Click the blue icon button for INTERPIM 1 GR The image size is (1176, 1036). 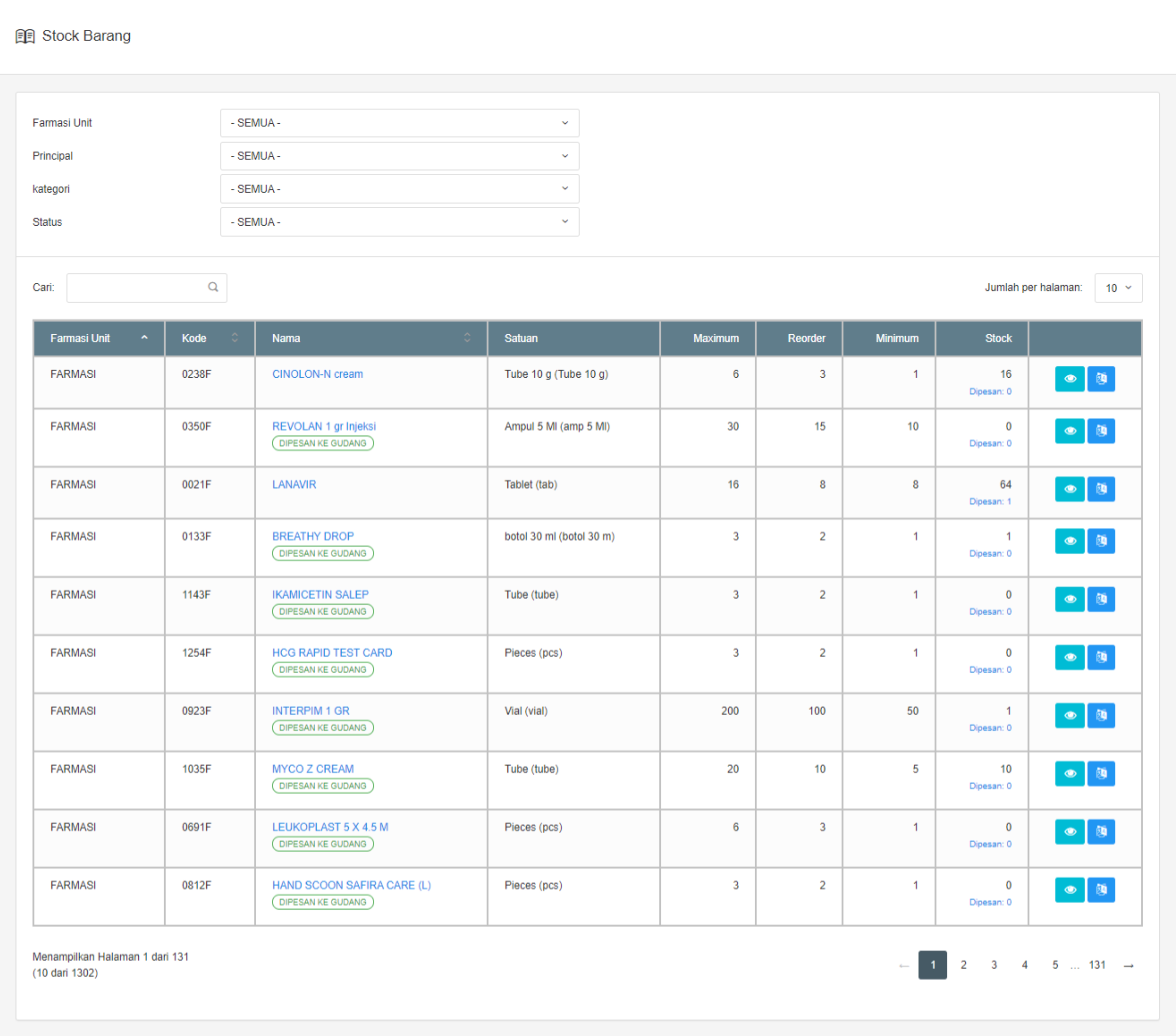pos(1101,715)
